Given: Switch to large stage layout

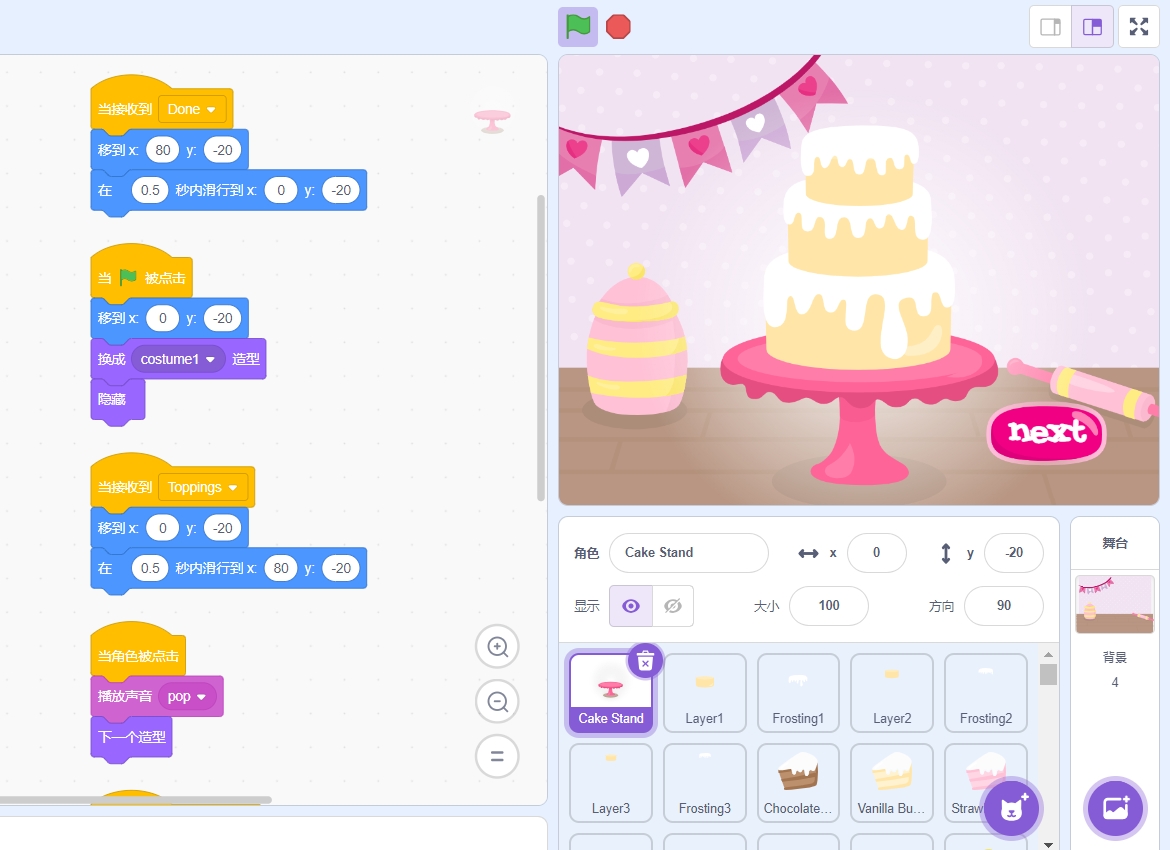Looking at the screenshot, I should click(1092, 27).
